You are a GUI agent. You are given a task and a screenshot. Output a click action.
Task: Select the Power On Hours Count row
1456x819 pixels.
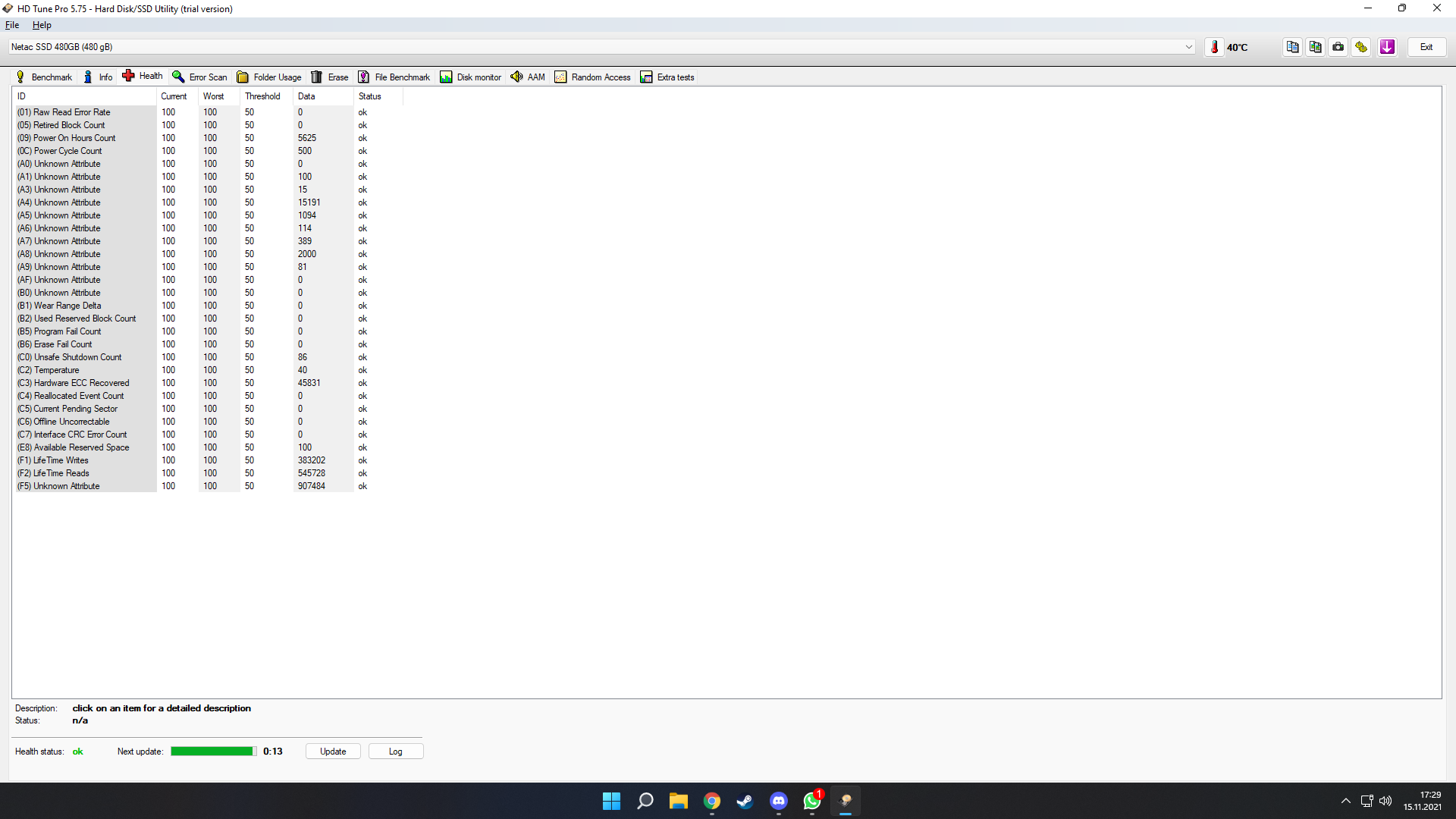pyautogui.click(x=74, y=138)
